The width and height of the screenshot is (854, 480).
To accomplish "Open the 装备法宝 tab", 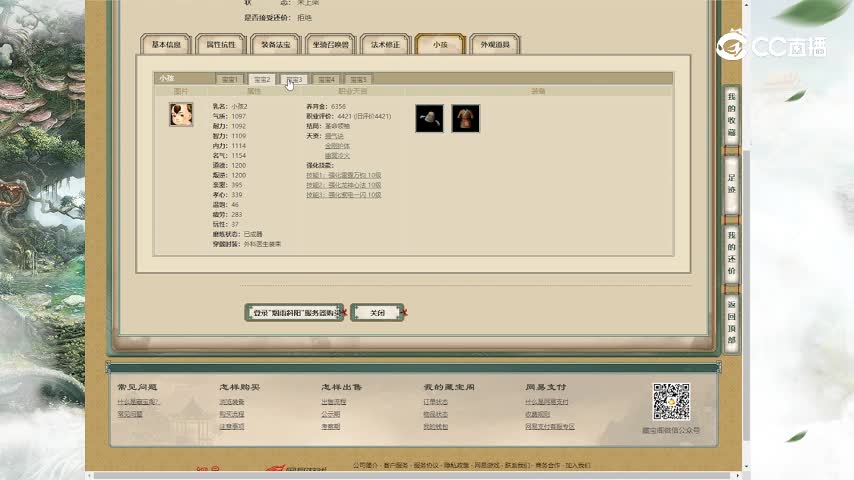I will click(276, 45).
